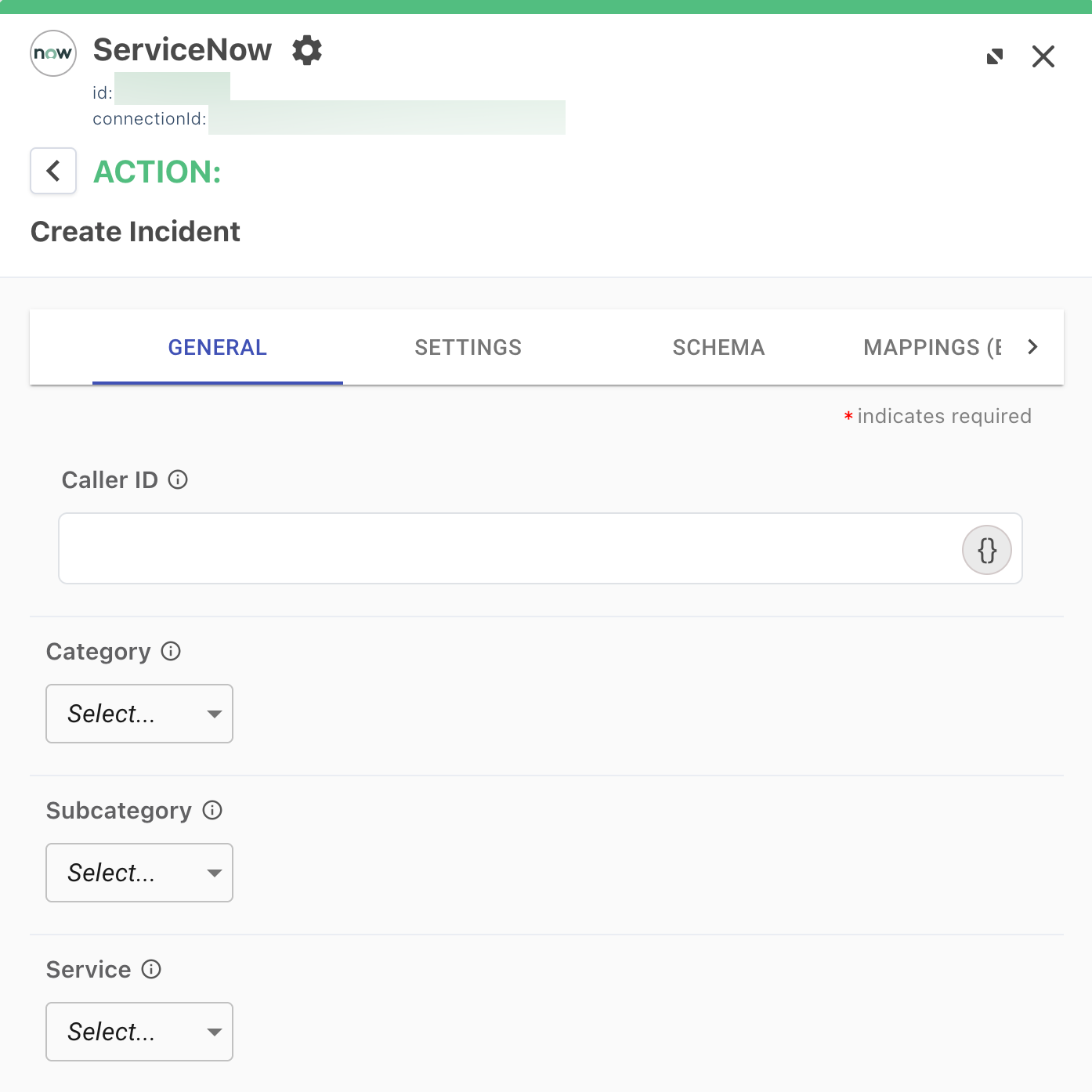1092x1092 pixels.
Task: Expand more tabs with the right chevron
Action: tap(1032, 347)
